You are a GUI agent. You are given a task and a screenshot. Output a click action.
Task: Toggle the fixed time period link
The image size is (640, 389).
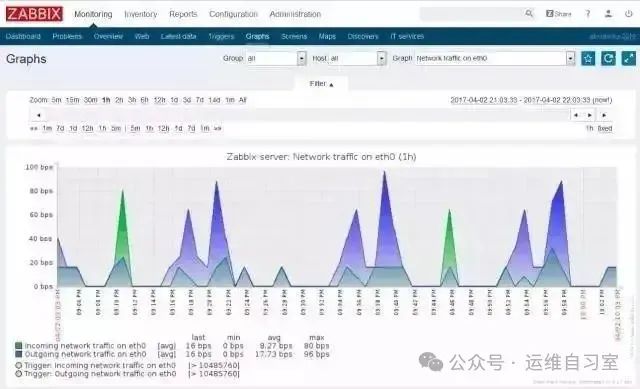[605, 128]
